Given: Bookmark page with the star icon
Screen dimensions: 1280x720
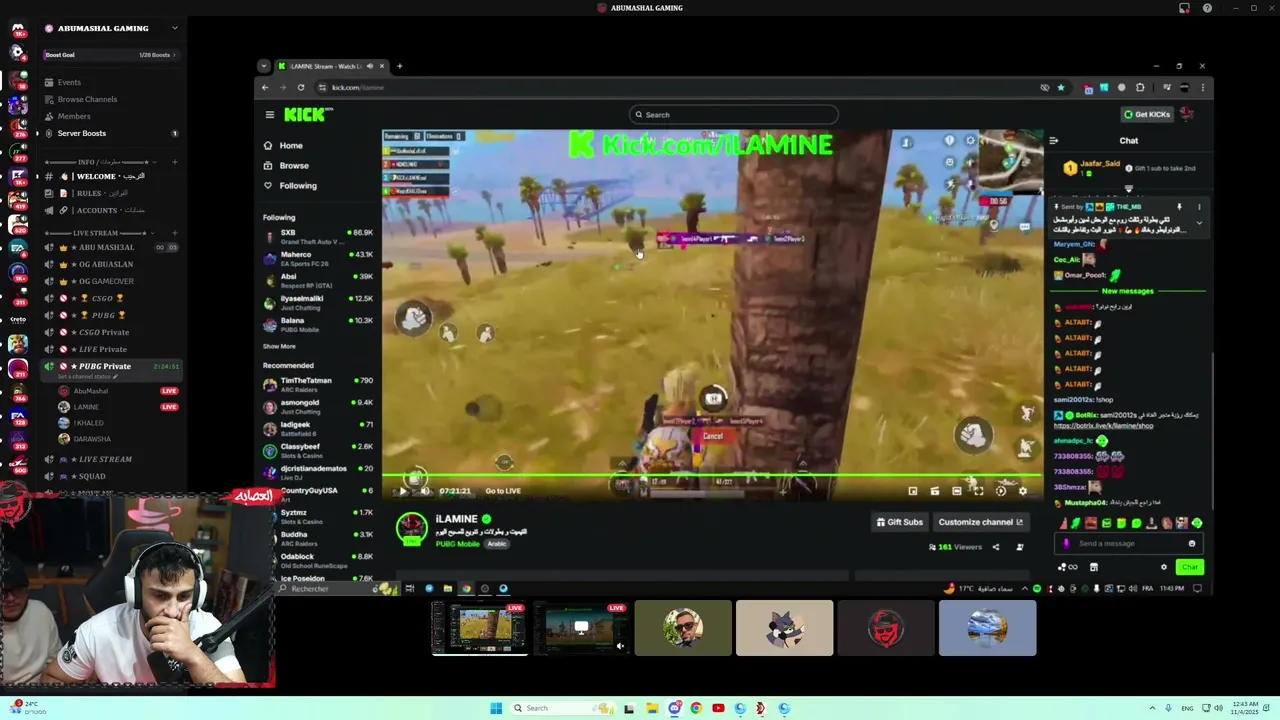Looking at the screenshot, I should click(1061, 87).
